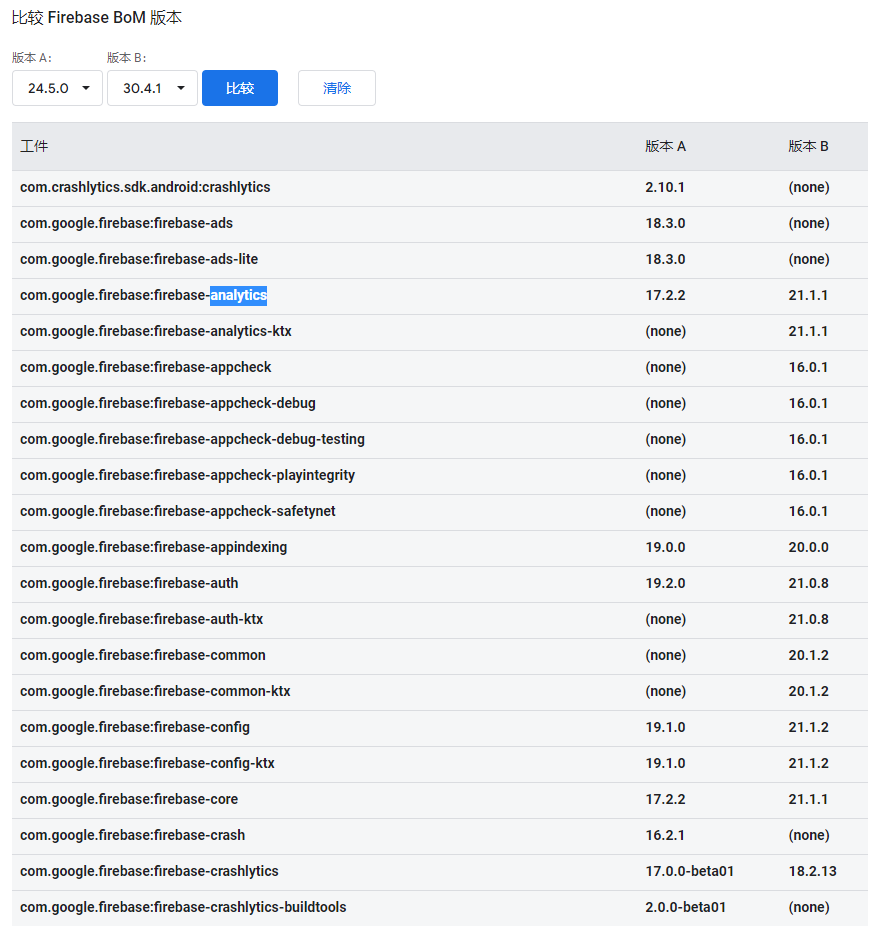Image resolution: width=882 pixels, height=926 pixels.
Task: Click version A value 16.2.1 for firebase-crash
Action: coord(665,836)
